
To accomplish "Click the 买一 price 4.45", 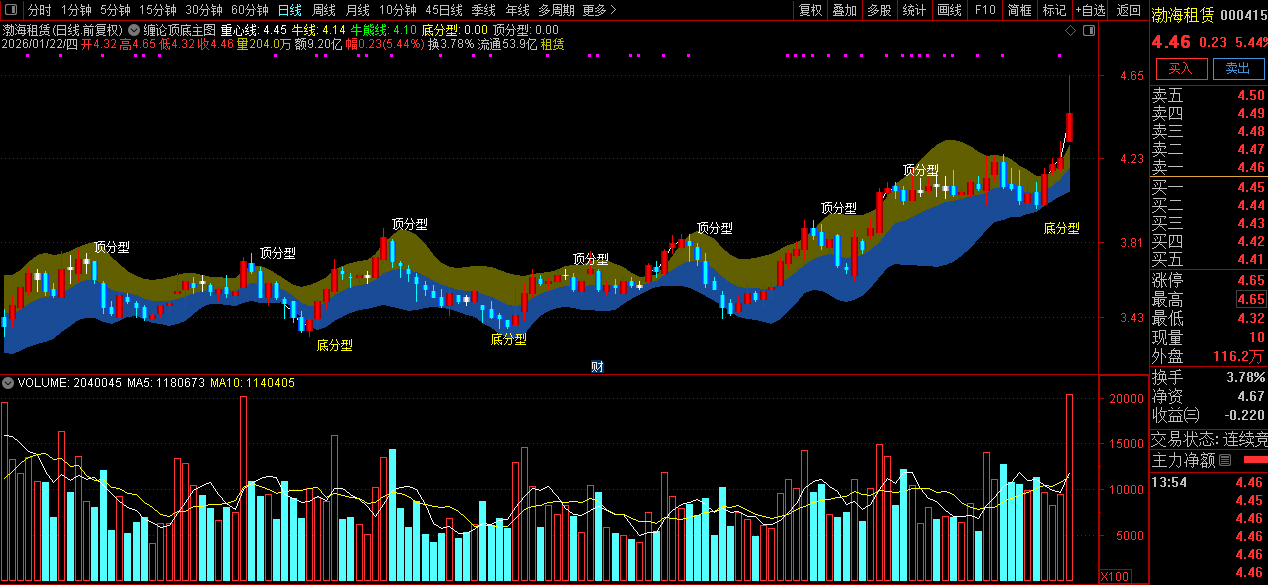I will [x=1250, y=188].
